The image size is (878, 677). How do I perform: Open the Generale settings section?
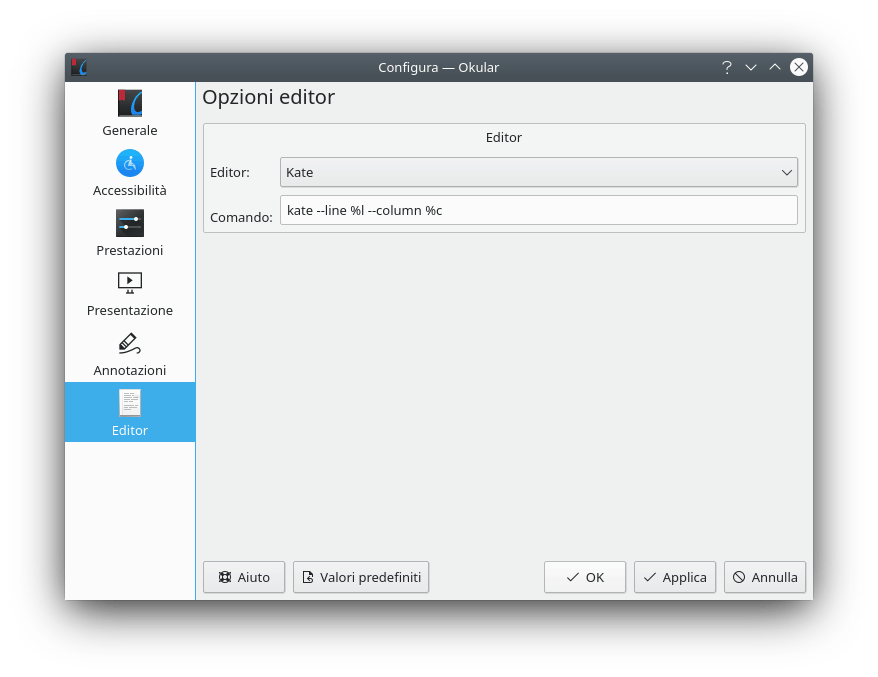click(130, 112)
